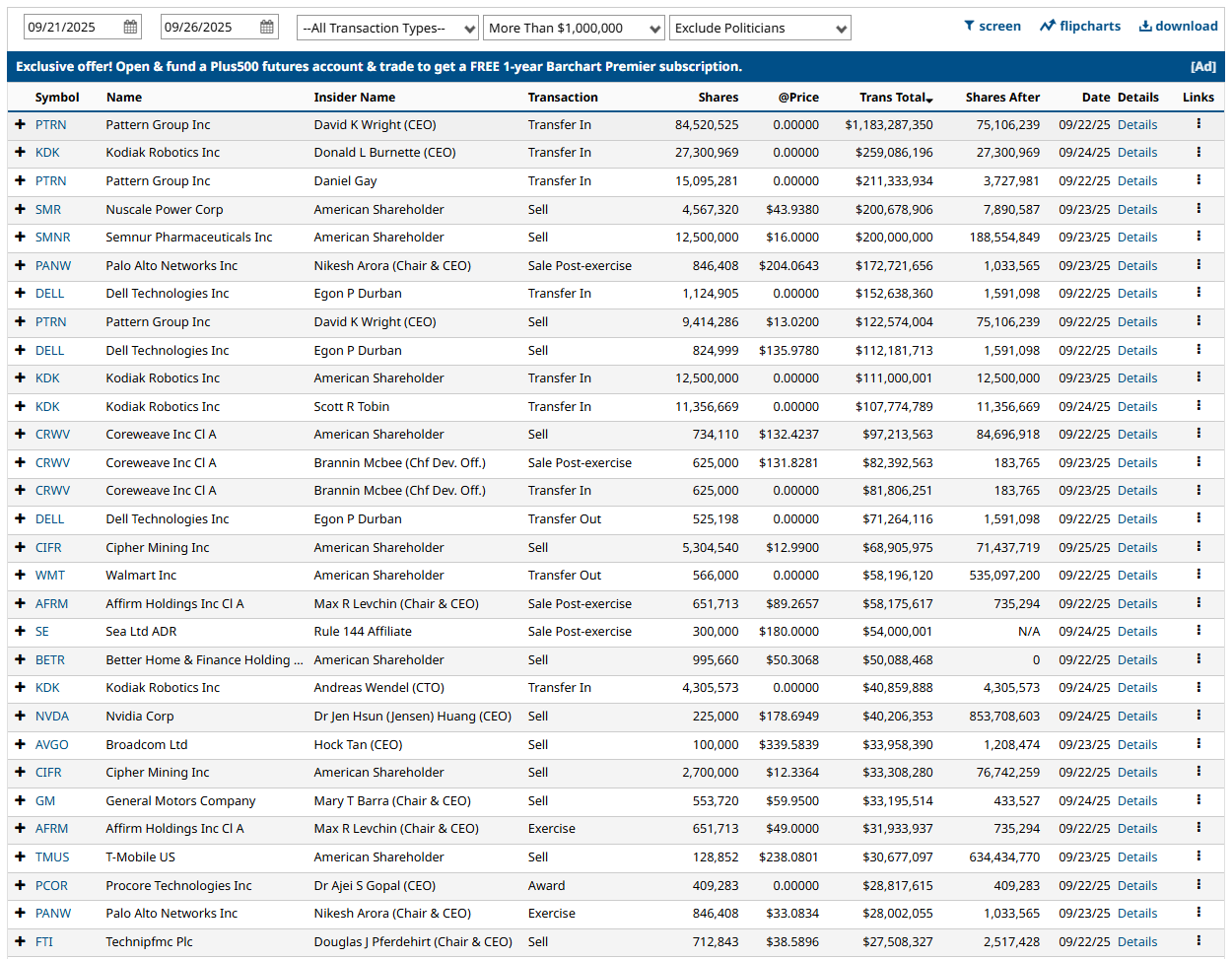Click the screen filter link
Image resolution: width=1232 pixels, height=959 pixels.
[x=992, y=27]
